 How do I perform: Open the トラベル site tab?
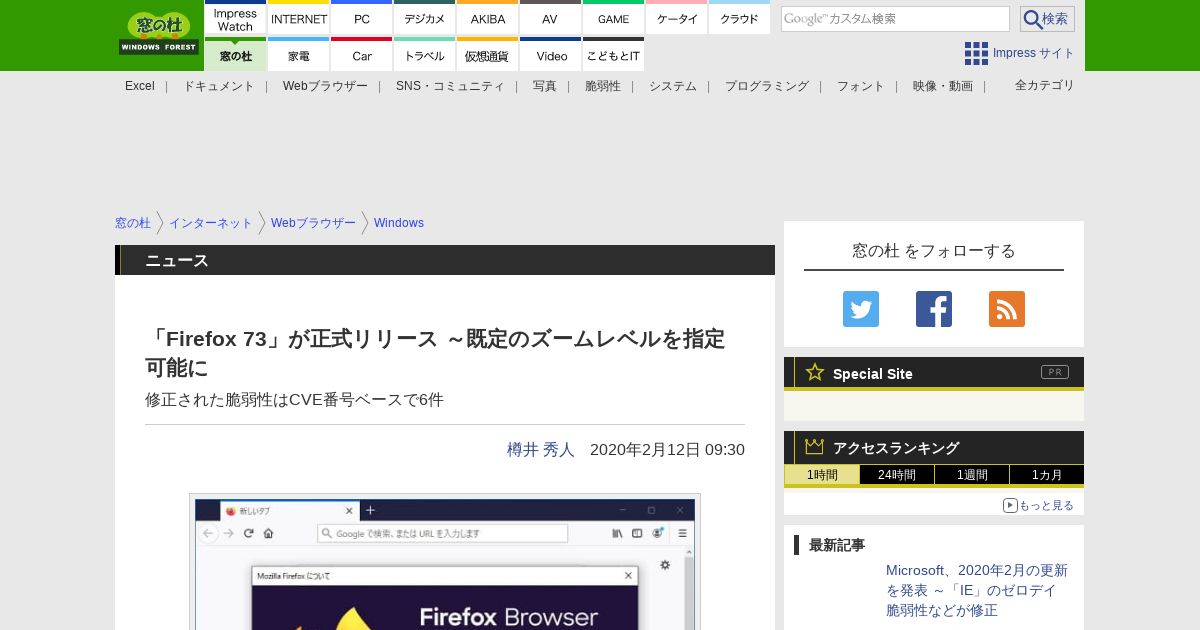[425, 55]
